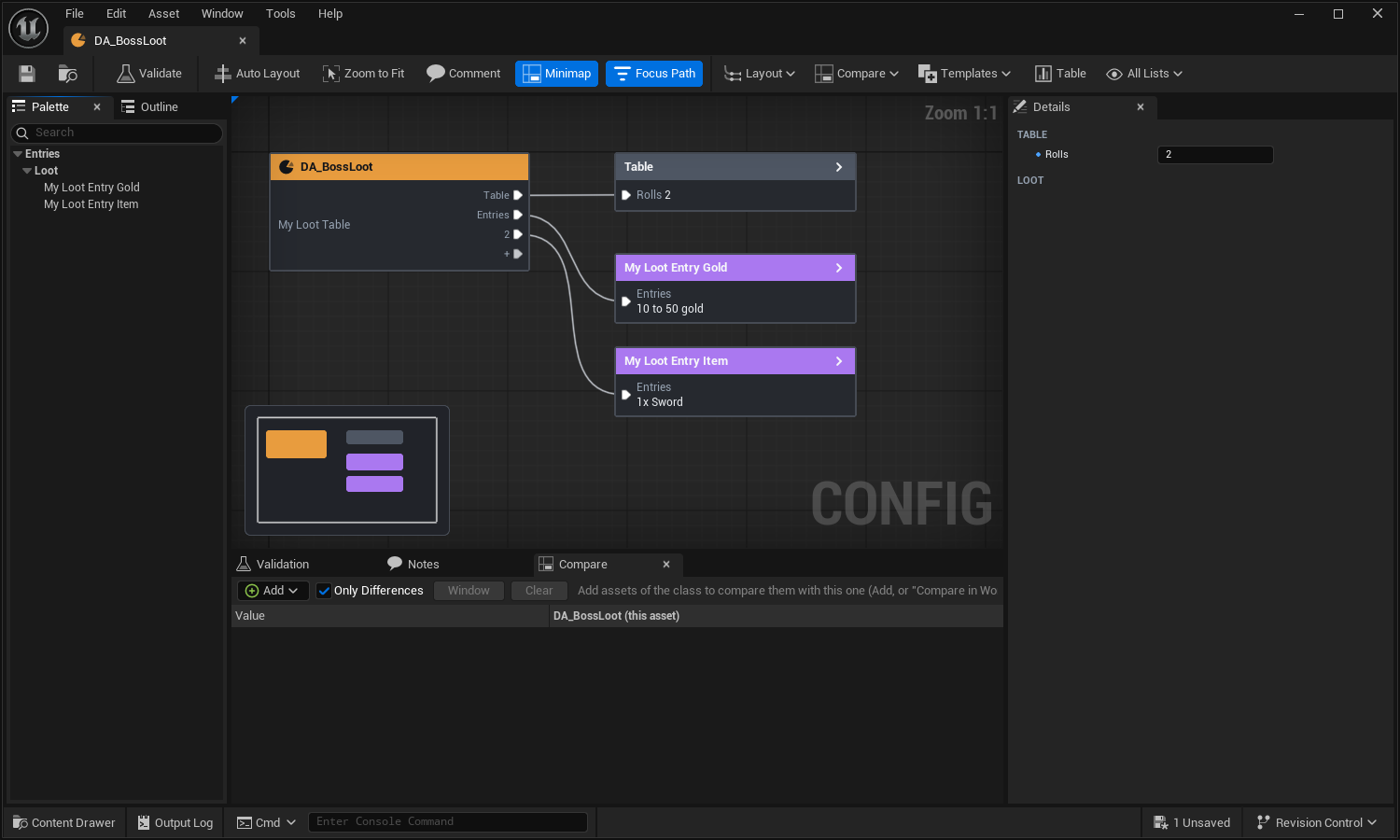Toggle the Focus Path button

click(654, 74)
